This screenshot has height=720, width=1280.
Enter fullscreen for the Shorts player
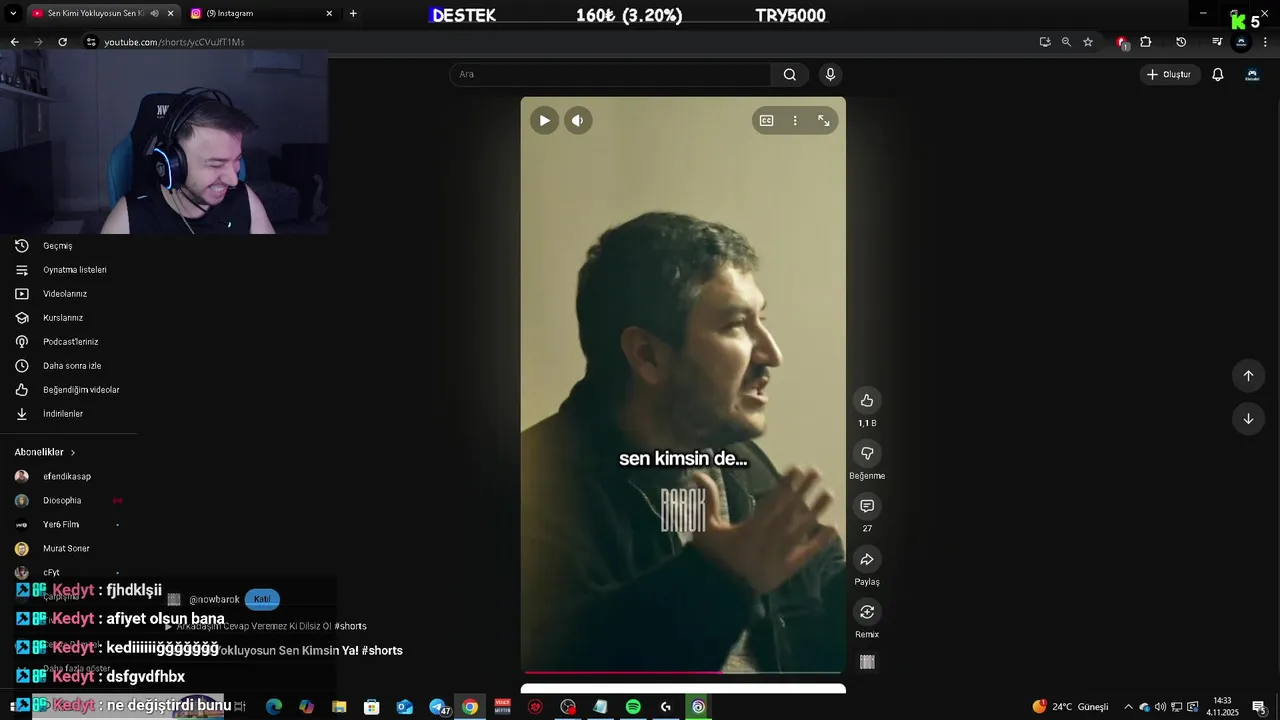coord(824,121)
